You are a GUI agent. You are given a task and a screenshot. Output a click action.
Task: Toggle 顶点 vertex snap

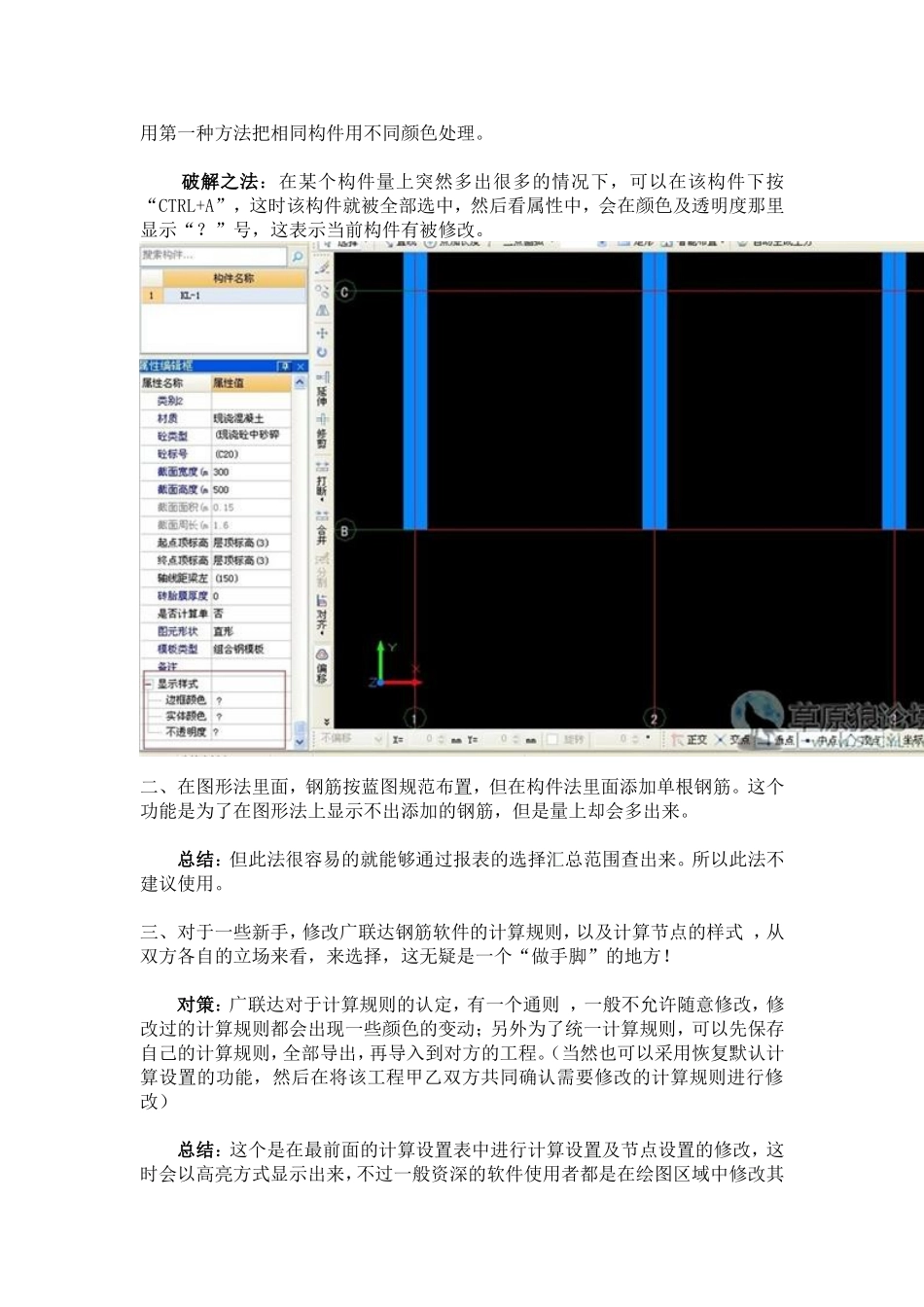click(x=863, y=740)
